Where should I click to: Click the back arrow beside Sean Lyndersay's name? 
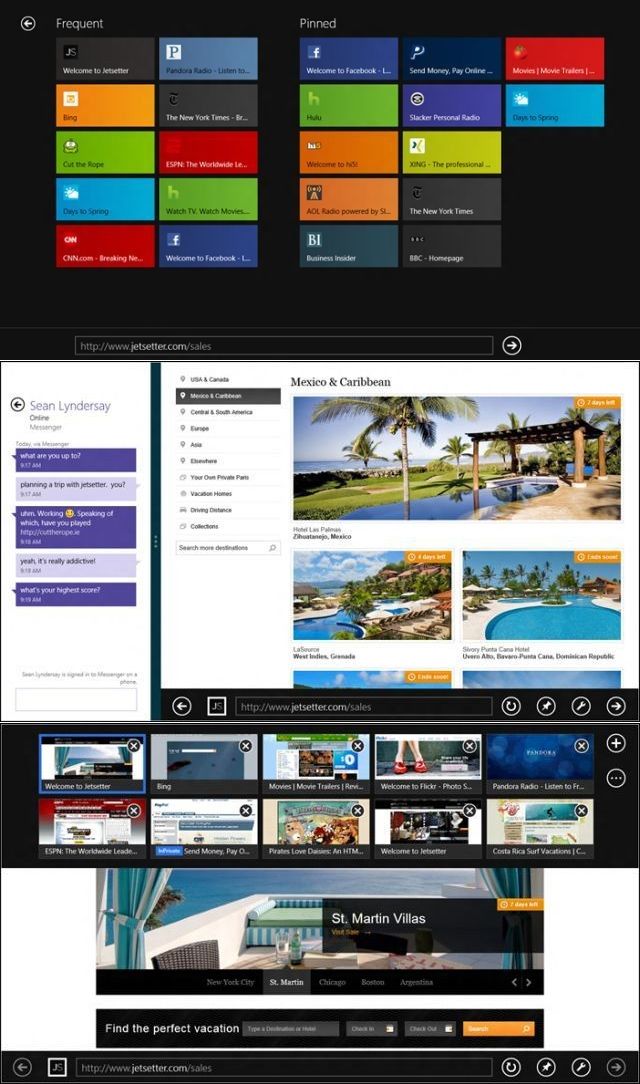tap(17, 405)
